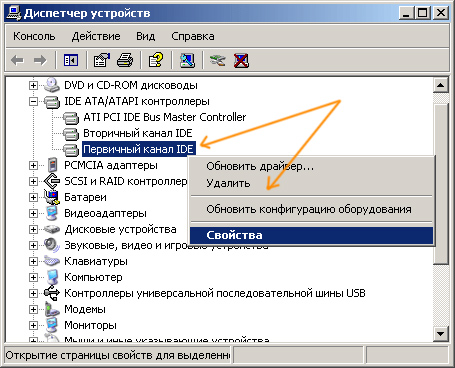
Task: Select ATI PCI IDE Bus Master Controller
Action: tap(165, 117)
